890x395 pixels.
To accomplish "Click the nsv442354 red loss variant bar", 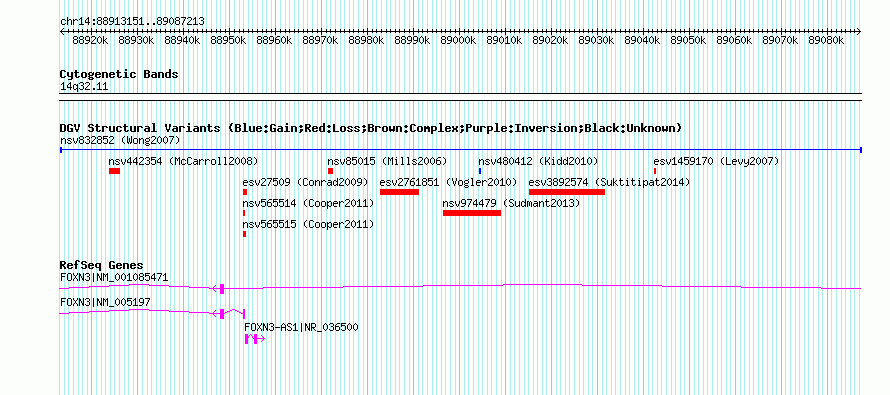I will point(114,171).
